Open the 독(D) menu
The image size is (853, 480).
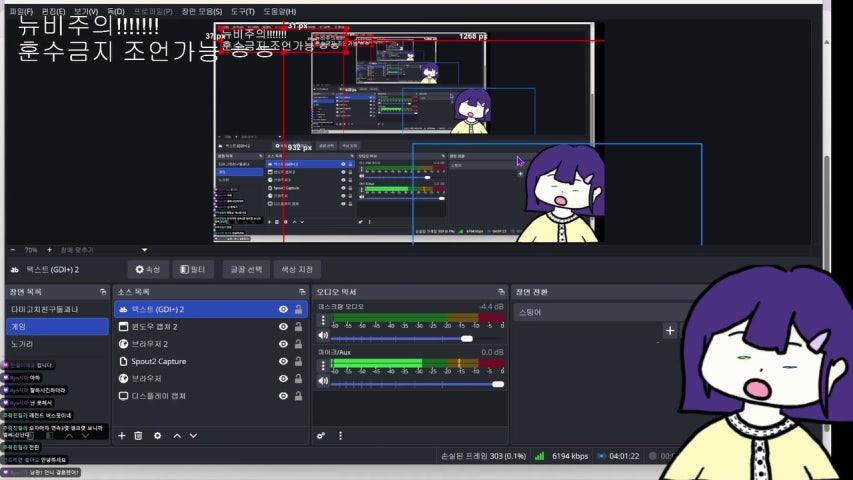pyautogui.click(x=115, y=11)
